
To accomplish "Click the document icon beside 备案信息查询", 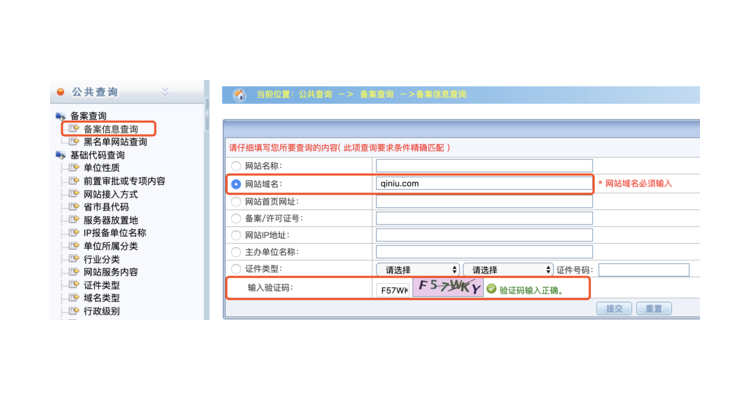I will (x=74, y=128).
